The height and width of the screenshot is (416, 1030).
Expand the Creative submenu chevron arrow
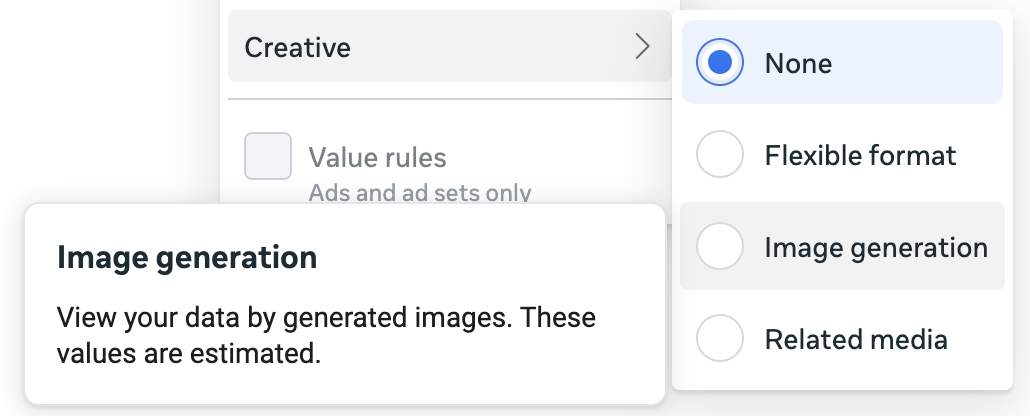[x=642, y=46]
